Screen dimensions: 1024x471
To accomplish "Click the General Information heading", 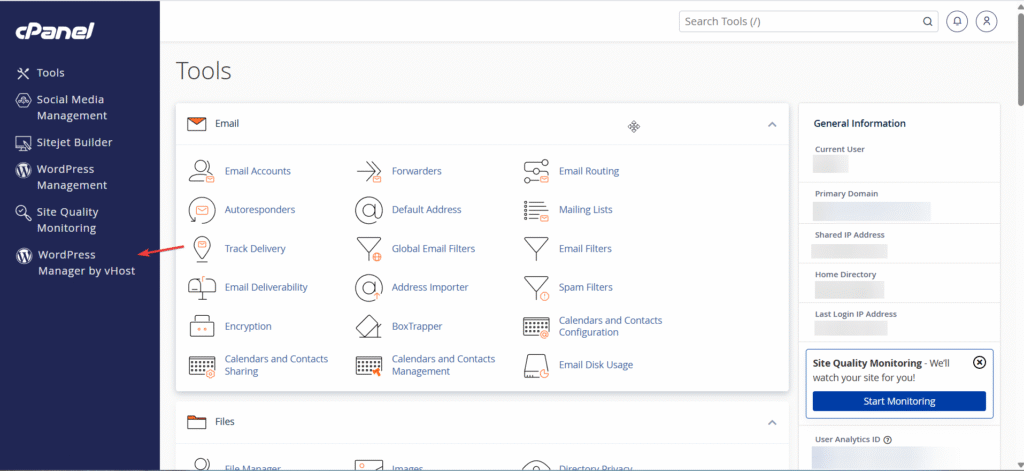I will click(x=859, y=123).
